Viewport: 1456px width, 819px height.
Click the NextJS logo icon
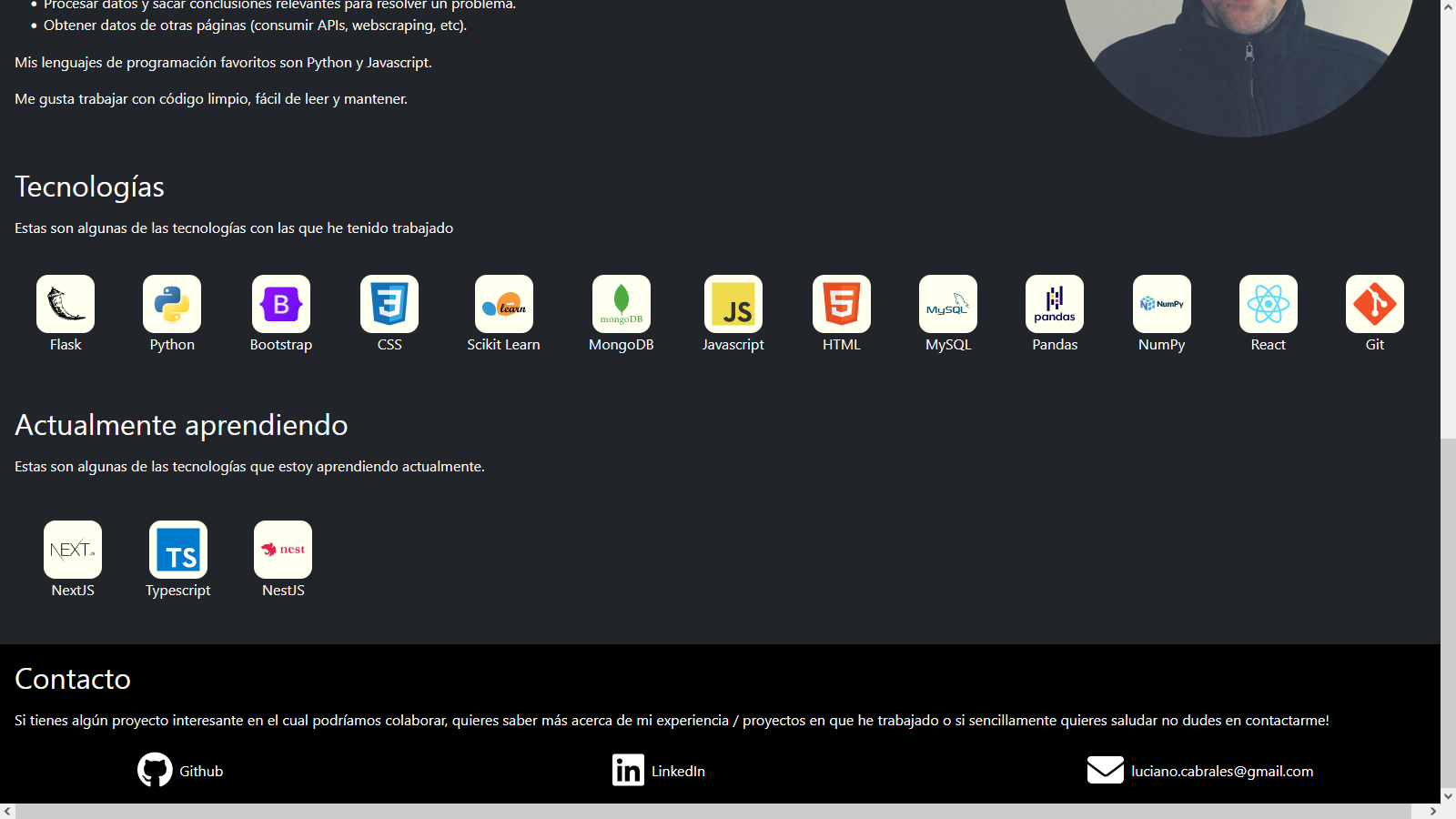pyautogui.click(x=73, y=550)
